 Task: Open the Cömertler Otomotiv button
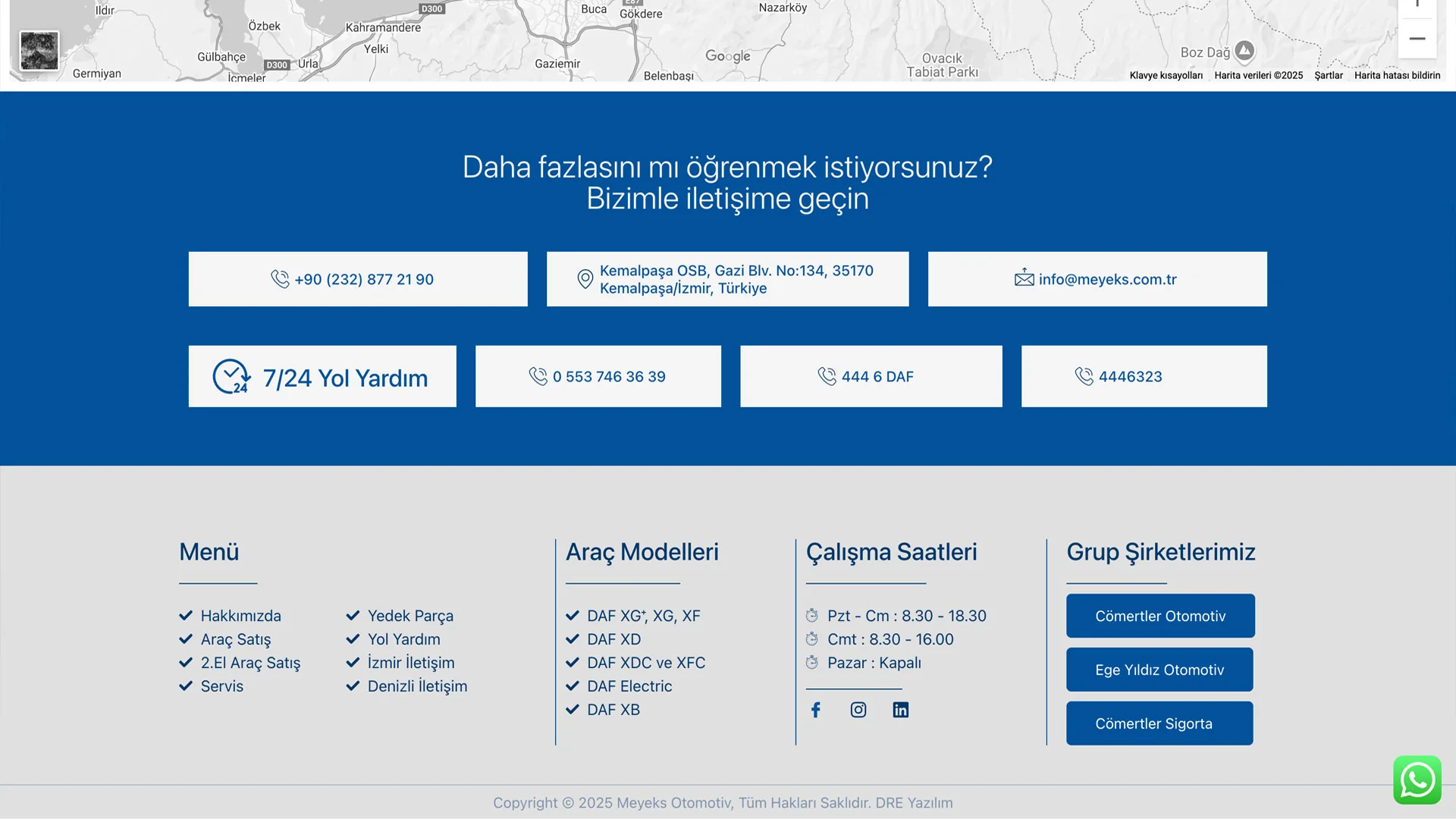pyautogui.click(x=1159, y=616)
